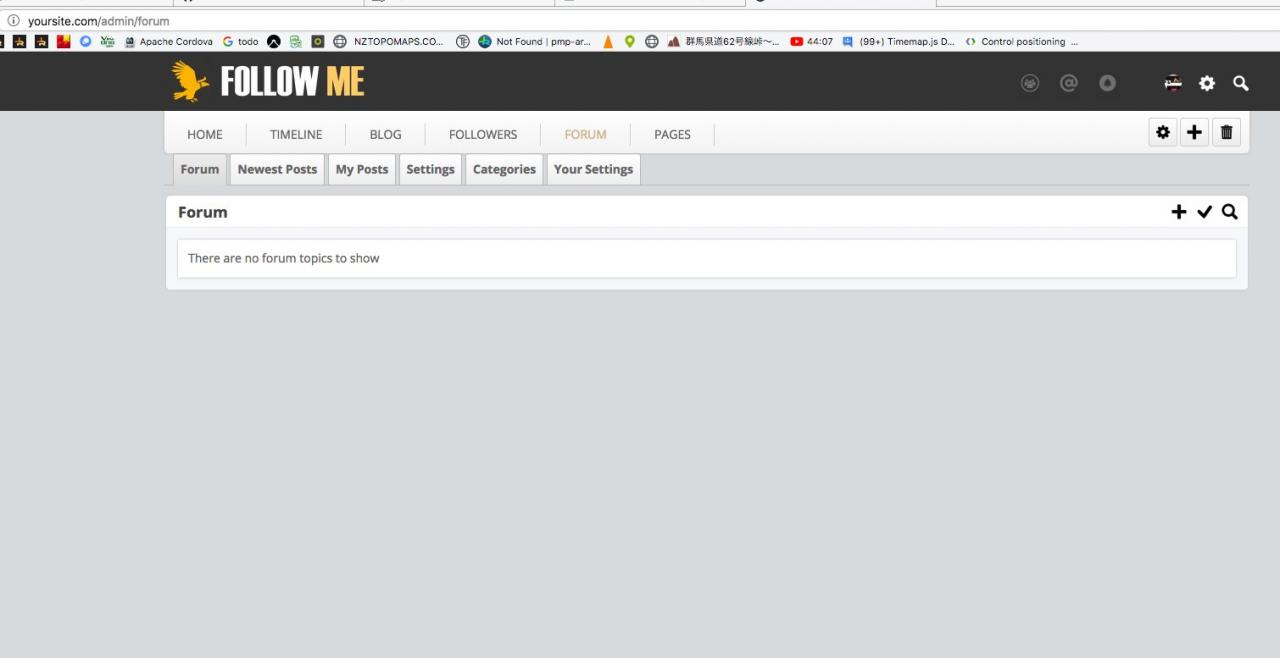
Task: Click the trash button in navigation bar
Action: coord(1227,132)
